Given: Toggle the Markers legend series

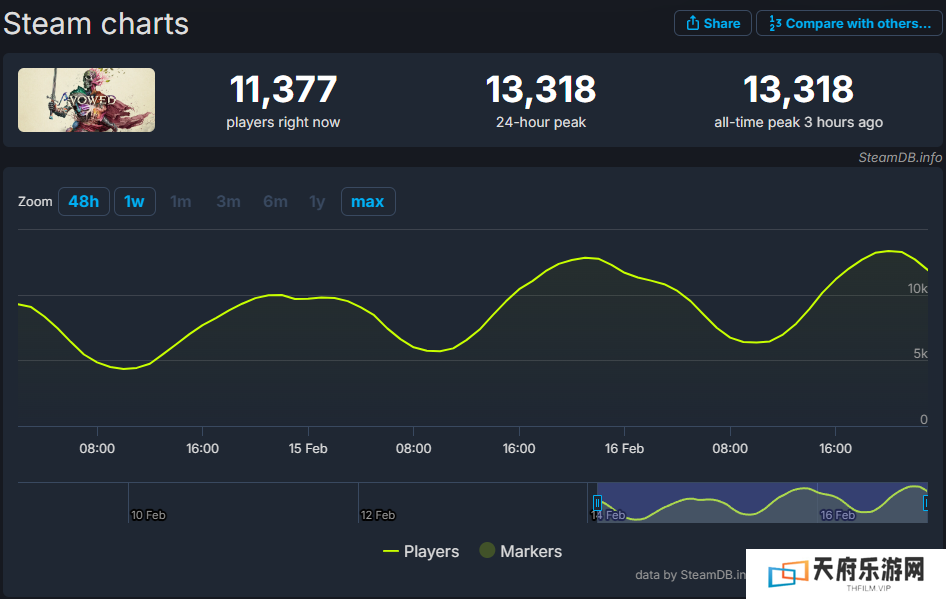Looking at the screenshot, I should tap(521, 551).
